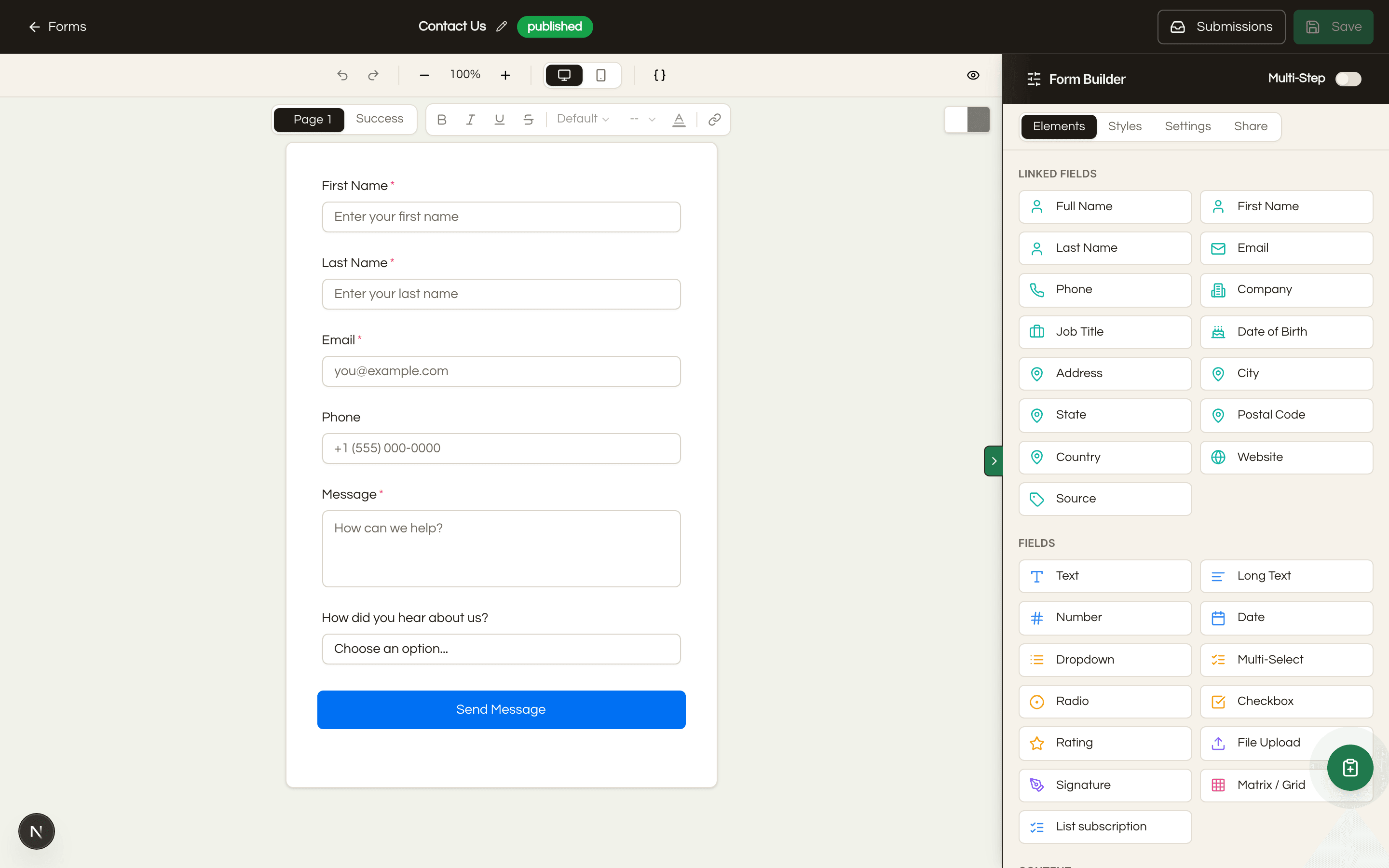Click the First Name input field

(501, 217)
